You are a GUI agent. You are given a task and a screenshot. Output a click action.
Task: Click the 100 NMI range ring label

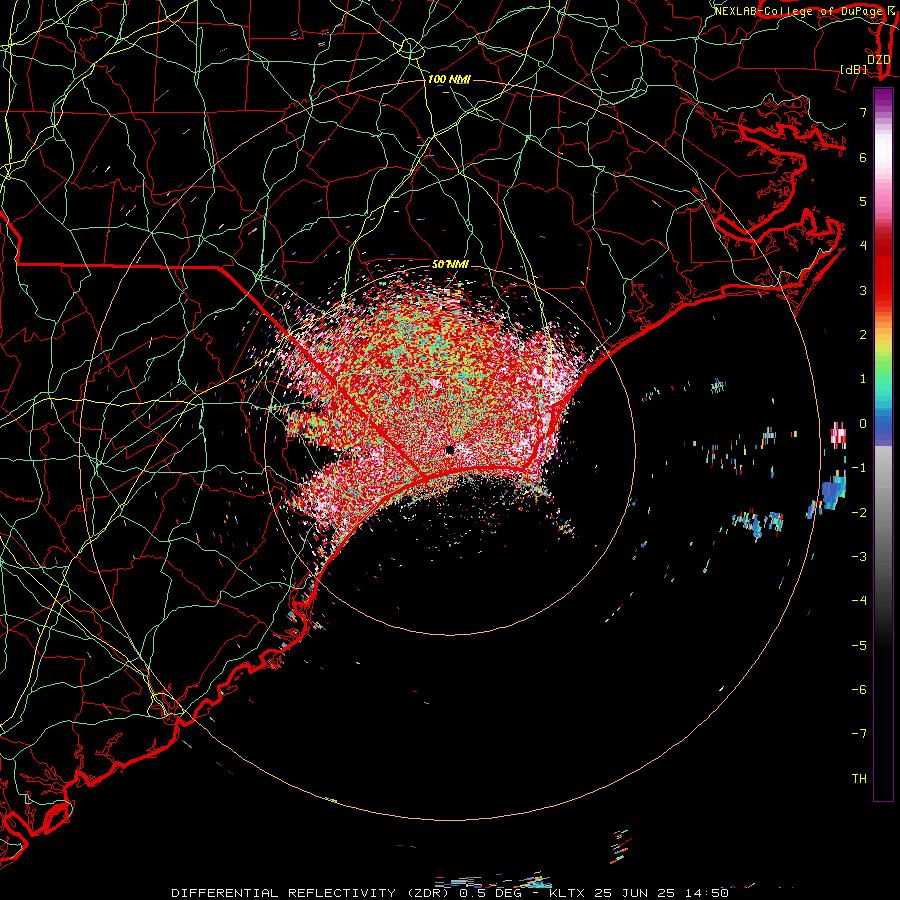tap(449, 79)
